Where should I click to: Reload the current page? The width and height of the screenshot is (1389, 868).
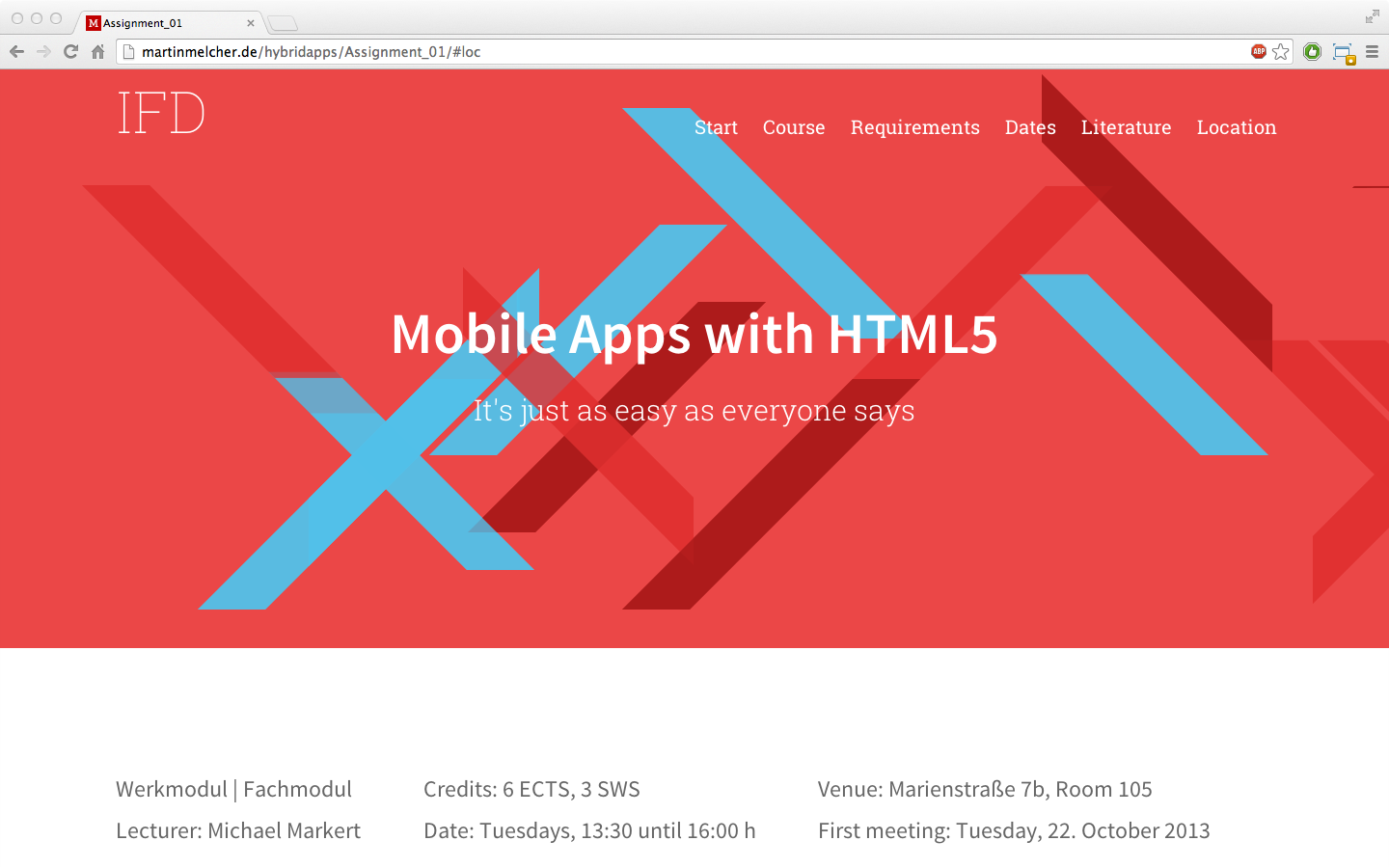point(70,52)
